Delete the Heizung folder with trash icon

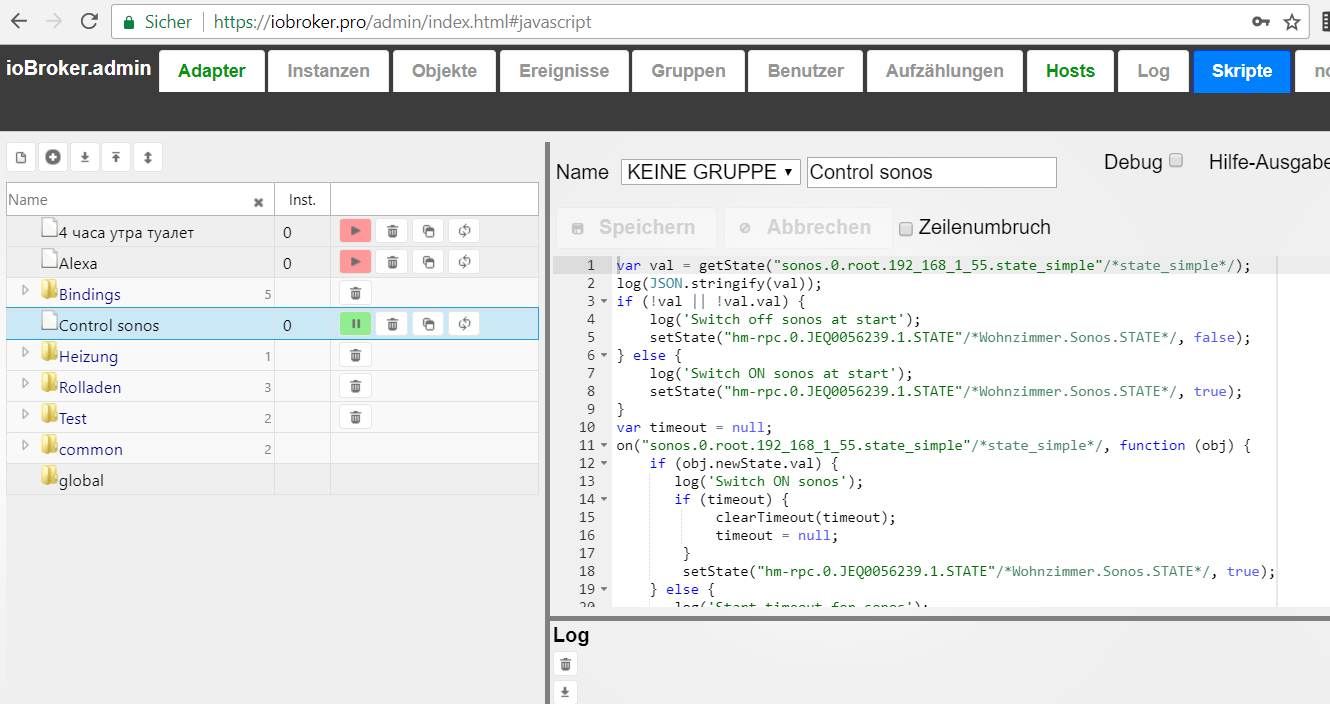pyautogui.click(x=355, y=355)
